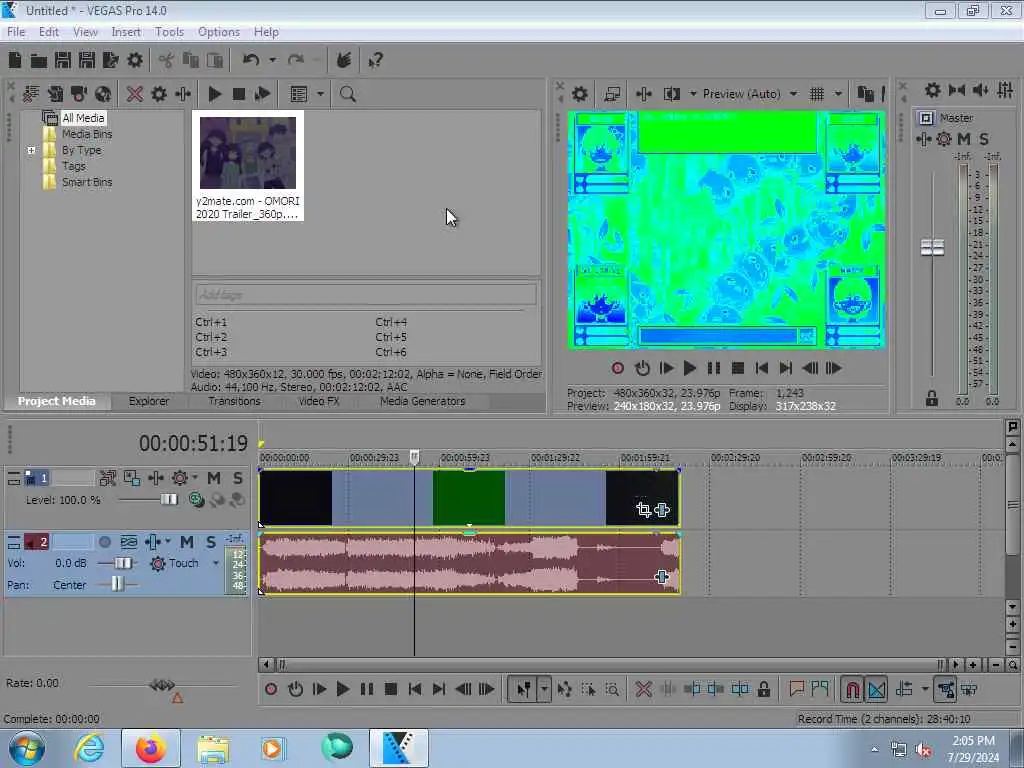This screenshot has height=768, width=1024.
Task: Click the Undo arrow icon
Action: click(x=251, y=61)
